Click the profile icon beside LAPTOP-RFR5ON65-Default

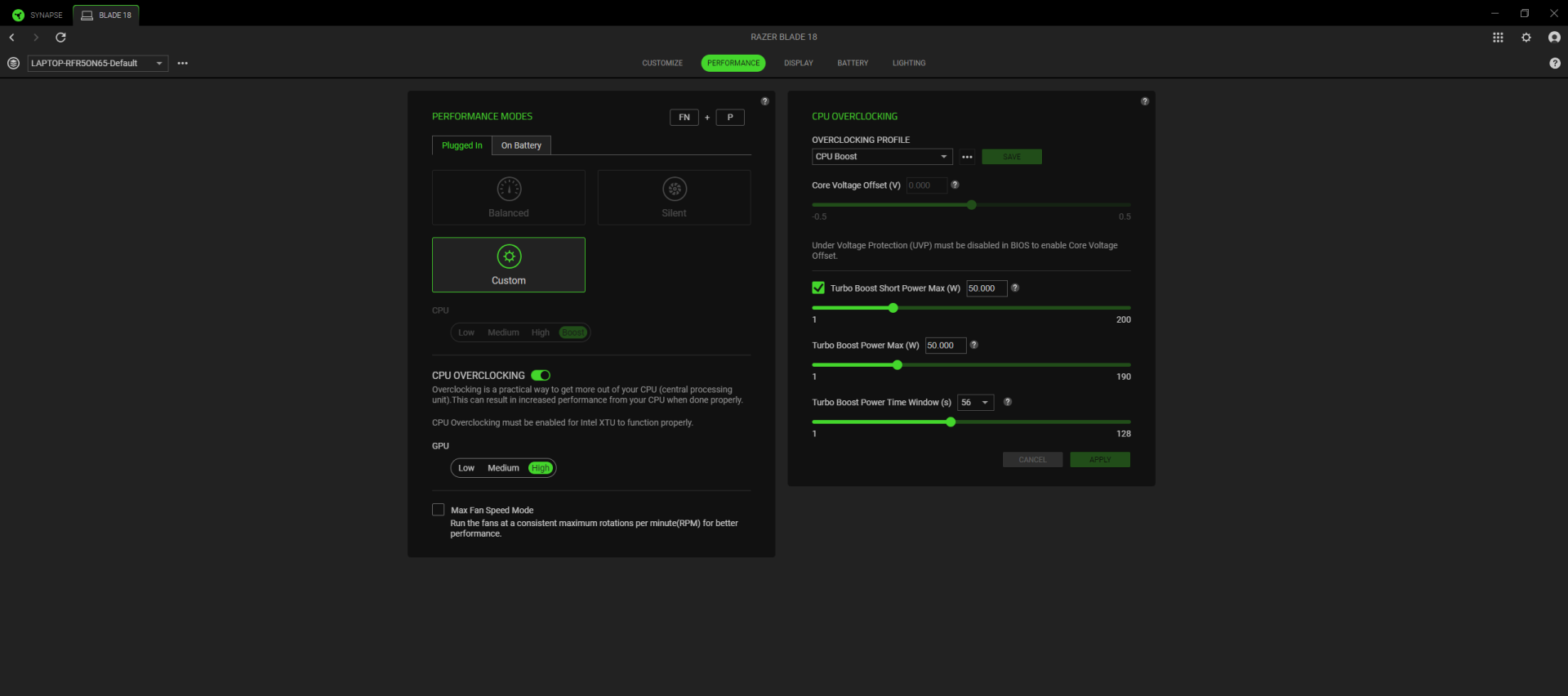pos(13,63)
